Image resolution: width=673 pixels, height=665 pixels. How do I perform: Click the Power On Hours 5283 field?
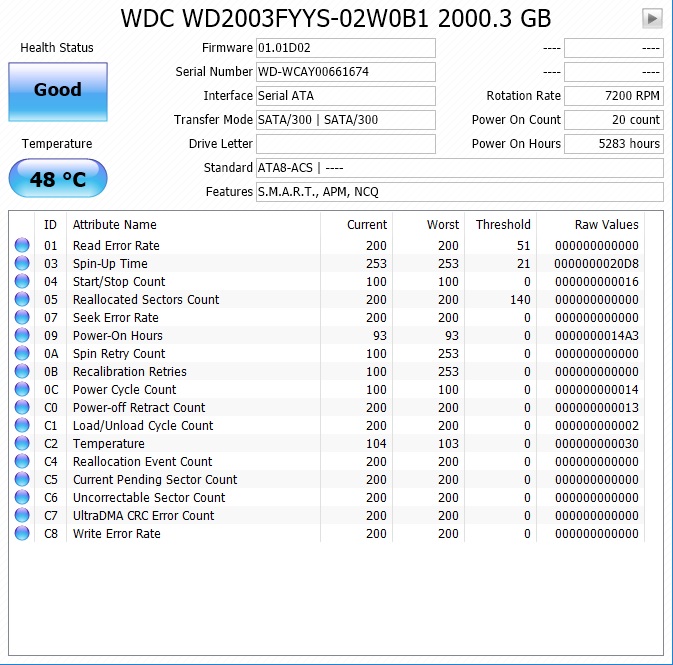[614, 144]
